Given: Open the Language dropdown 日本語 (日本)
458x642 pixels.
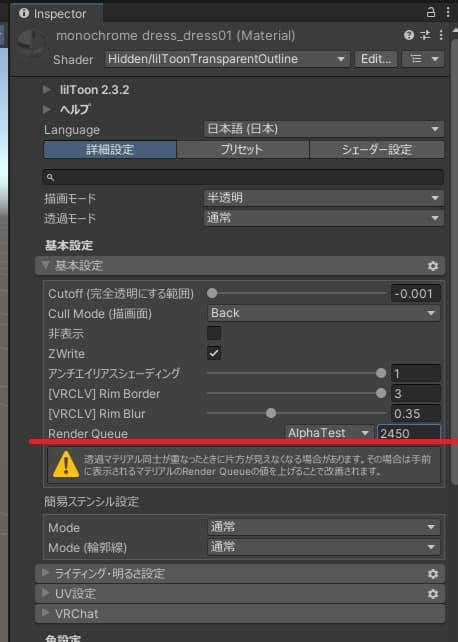Looking at the screenshot, I should (x=323, y=129).
